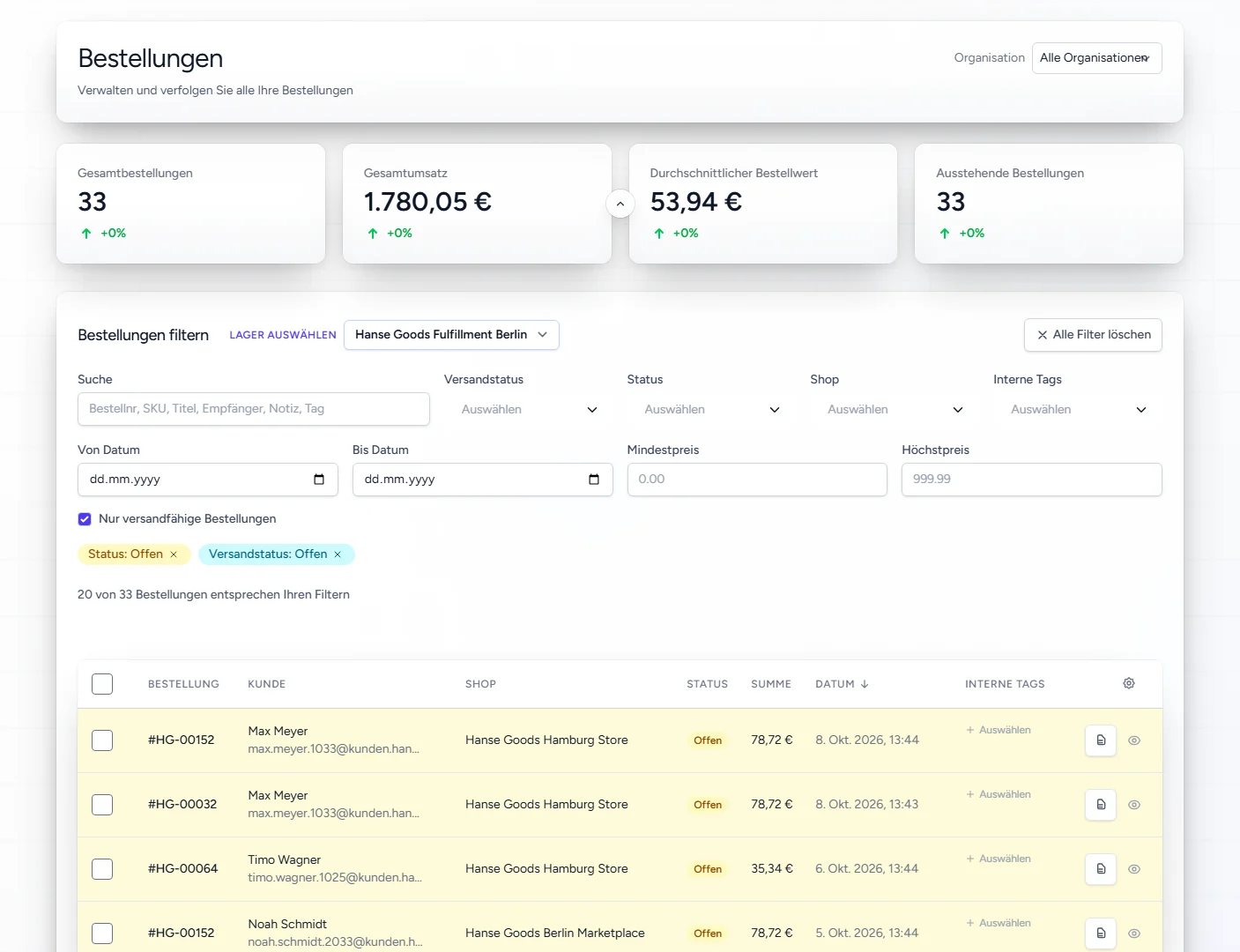
Task: Untick 'Nur versandfähige Bestellungen' checkbox
Action: pyautogui.click(x=85, y=519)
